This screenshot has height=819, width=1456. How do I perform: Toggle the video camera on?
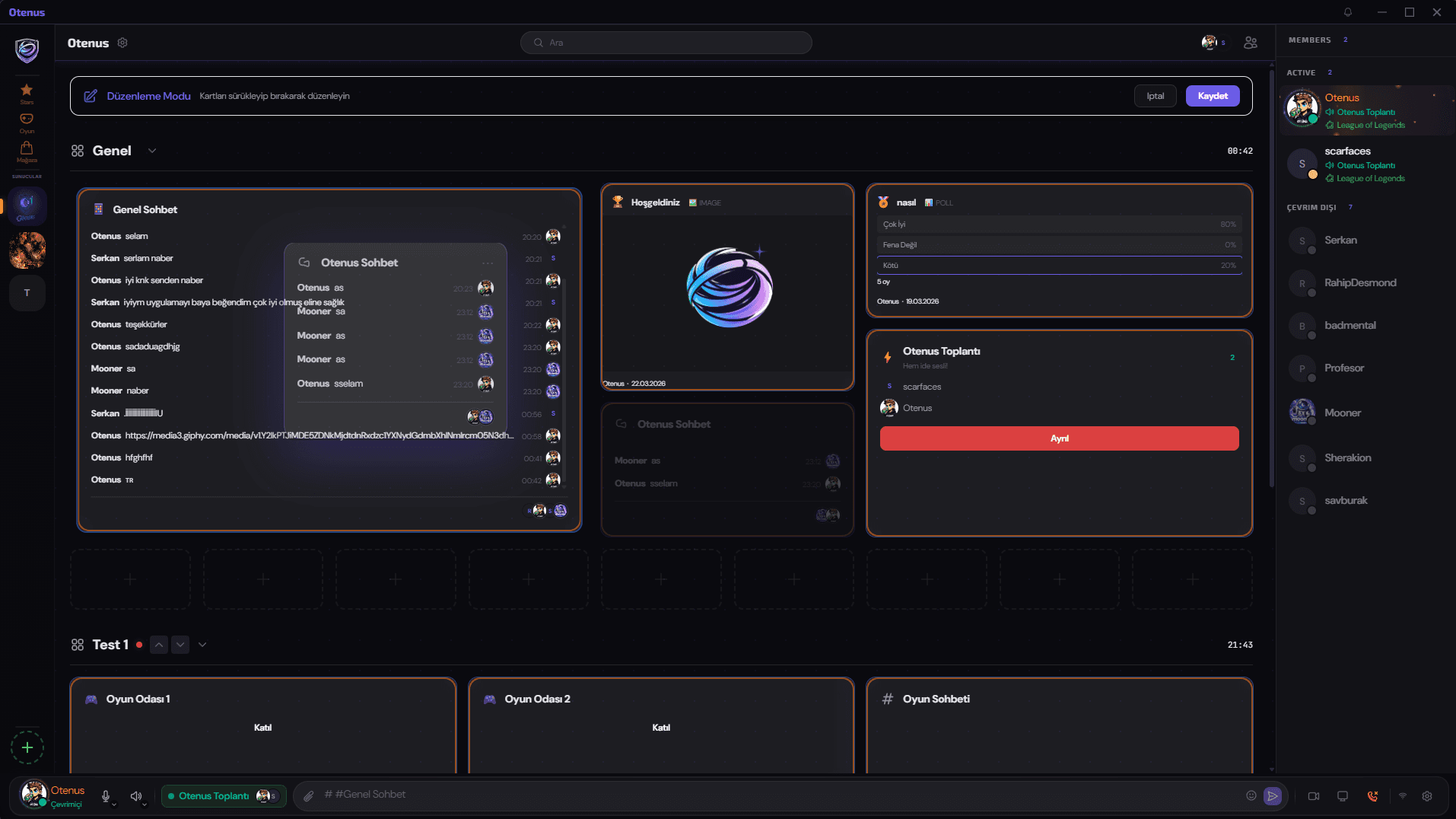pos(1313,796)
